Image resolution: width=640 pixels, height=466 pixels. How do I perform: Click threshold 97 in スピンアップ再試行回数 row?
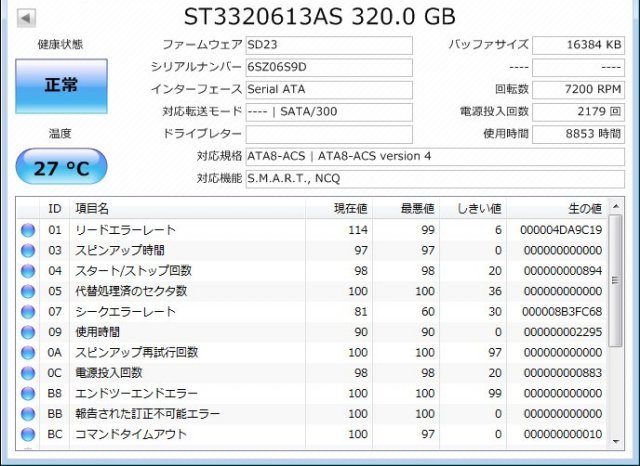495,353
